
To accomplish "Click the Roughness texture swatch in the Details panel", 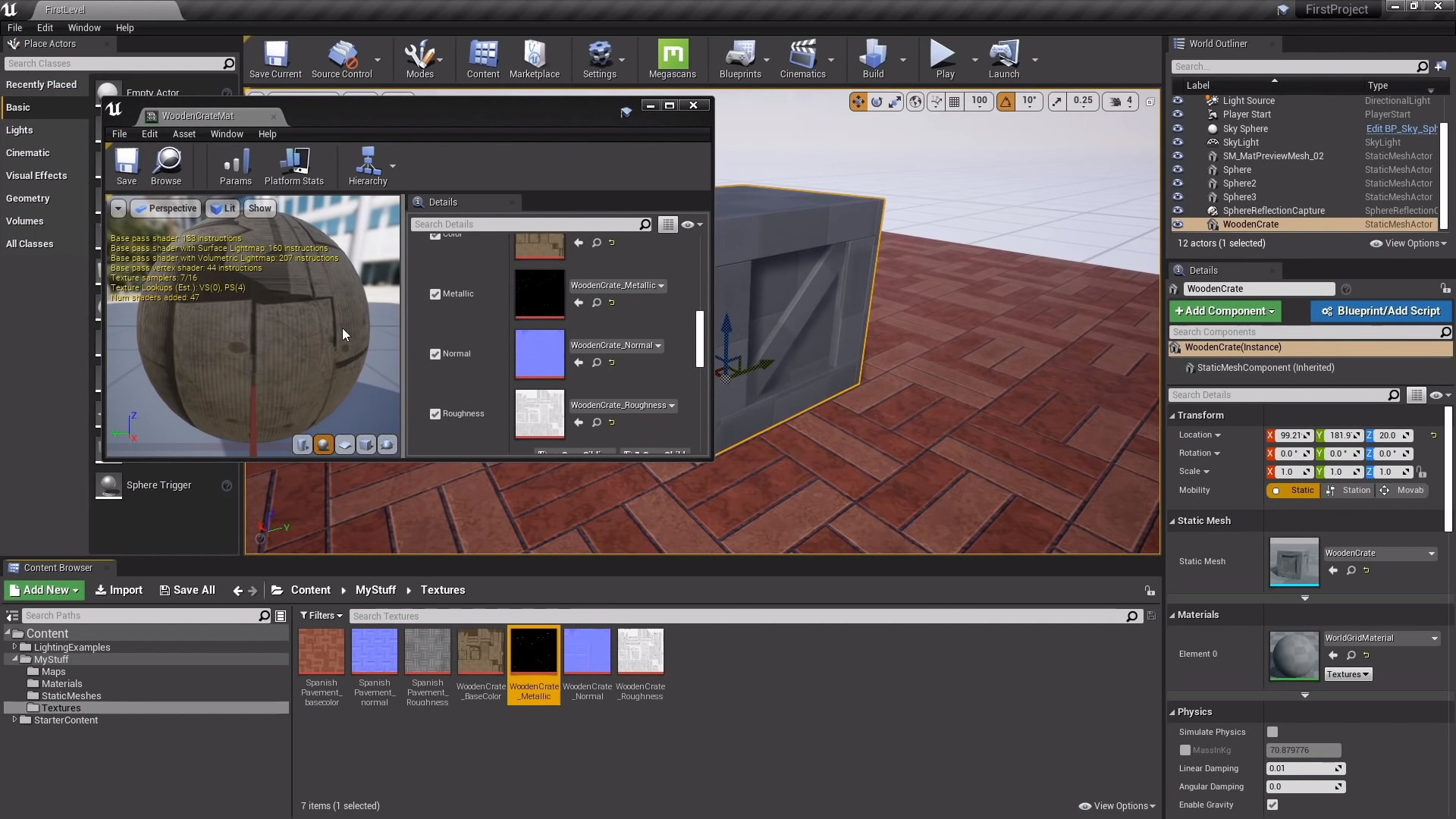I will [x=539, y=413].
